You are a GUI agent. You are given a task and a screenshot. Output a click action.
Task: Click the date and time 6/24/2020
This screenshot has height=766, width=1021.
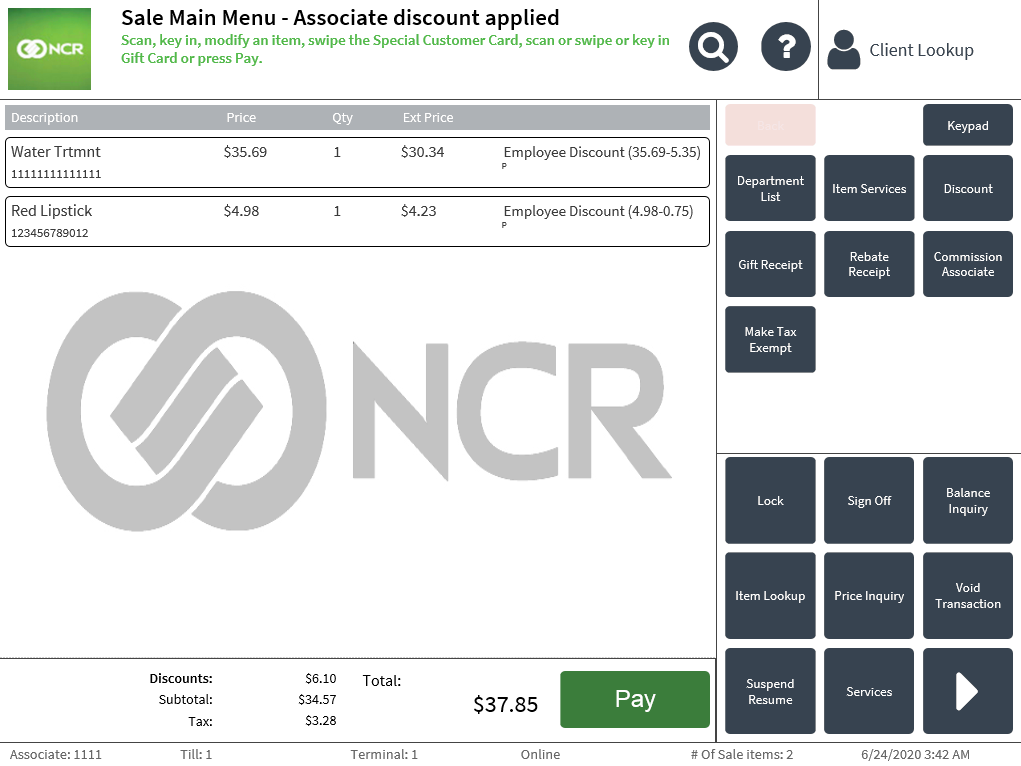[x=915, y=754]
